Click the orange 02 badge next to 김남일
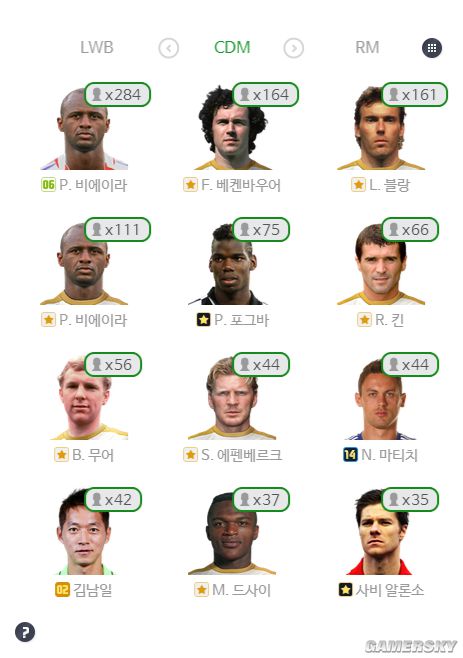The image size is (463, 658). pyautogui.click(x=62, y=590)
